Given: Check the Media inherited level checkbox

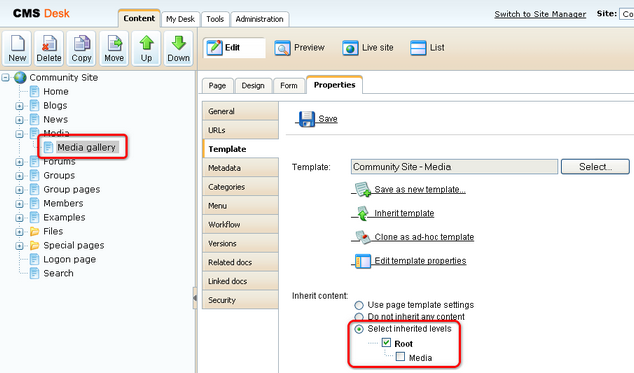Looking at the screenshot, I should tap(400, 357).
